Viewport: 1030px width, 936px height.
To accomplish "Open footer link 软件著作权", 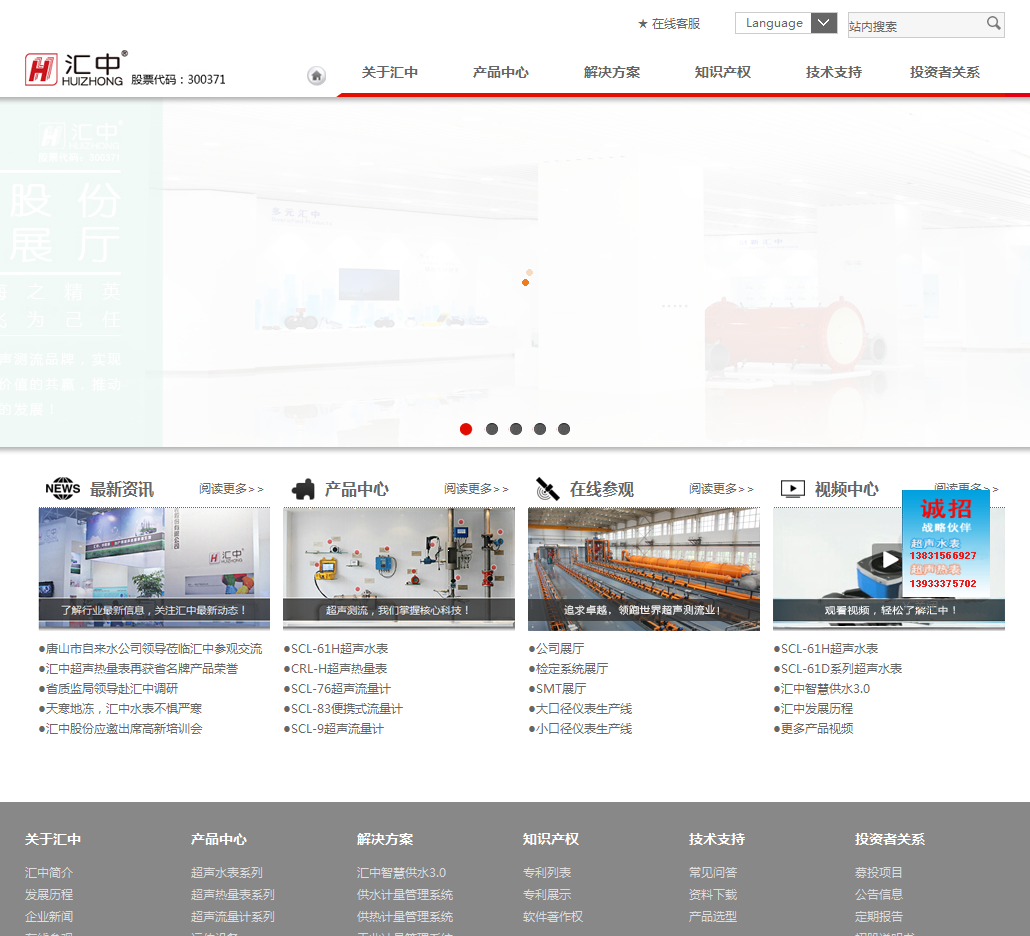I will [553, 916].
